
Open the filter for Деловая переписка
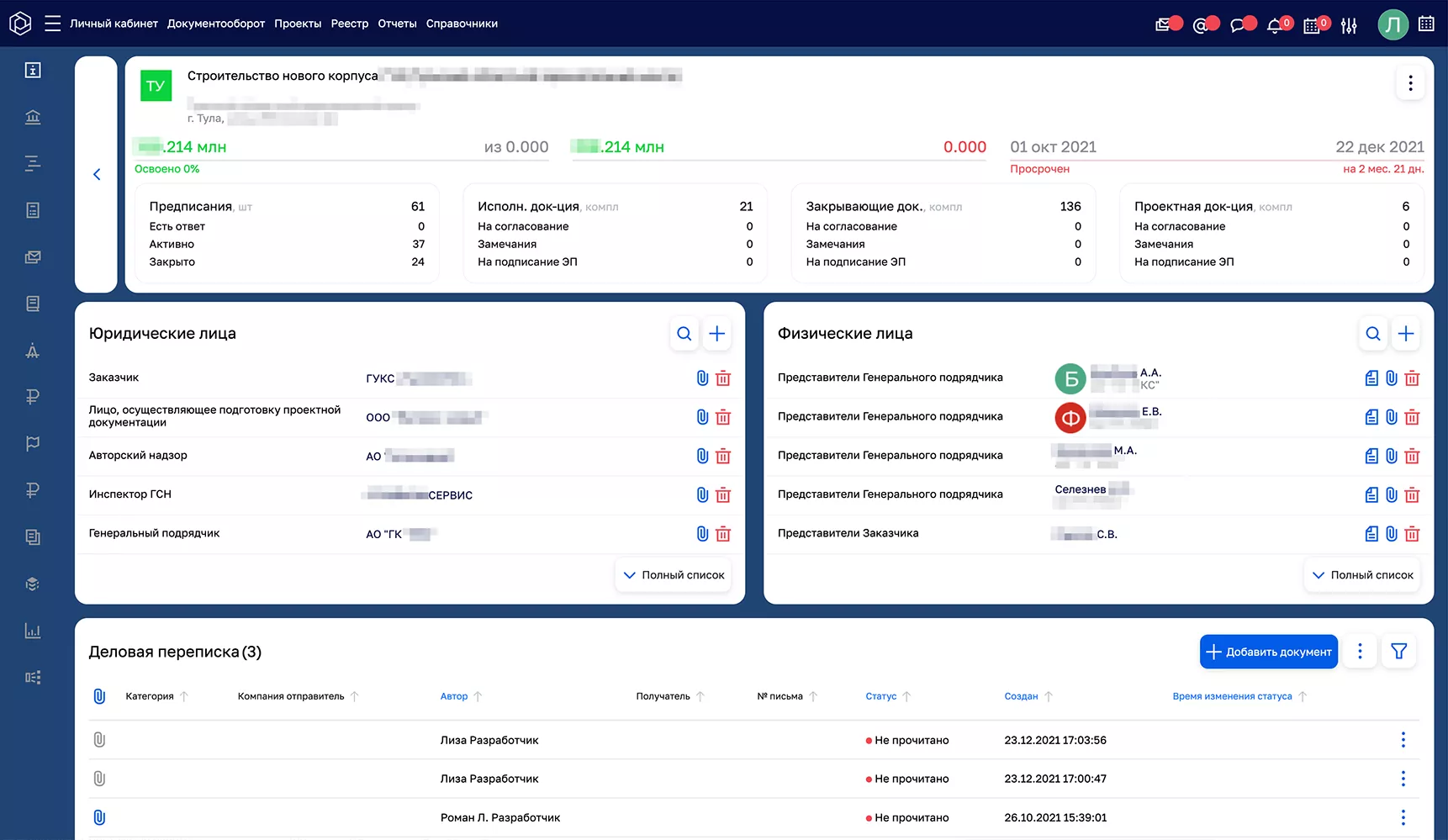pos(1398,652)
